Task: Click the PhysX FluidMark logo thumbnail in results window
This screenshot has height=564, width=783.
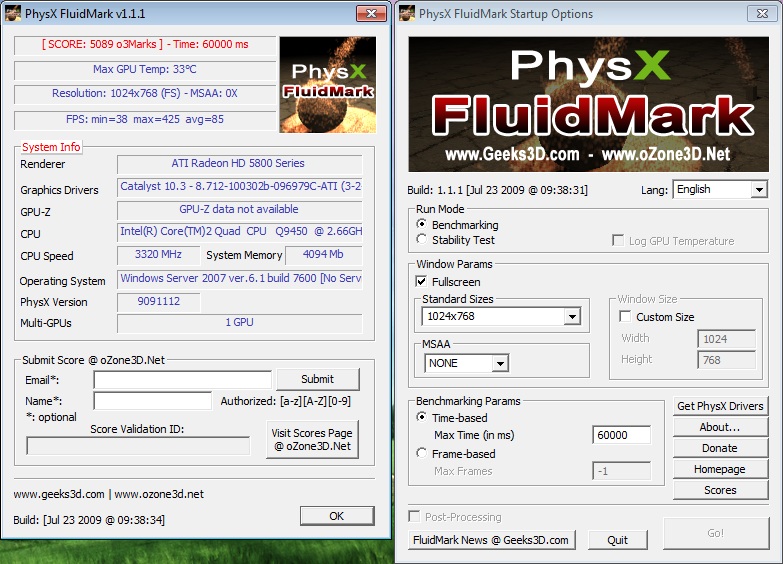Action: [328, 84]
